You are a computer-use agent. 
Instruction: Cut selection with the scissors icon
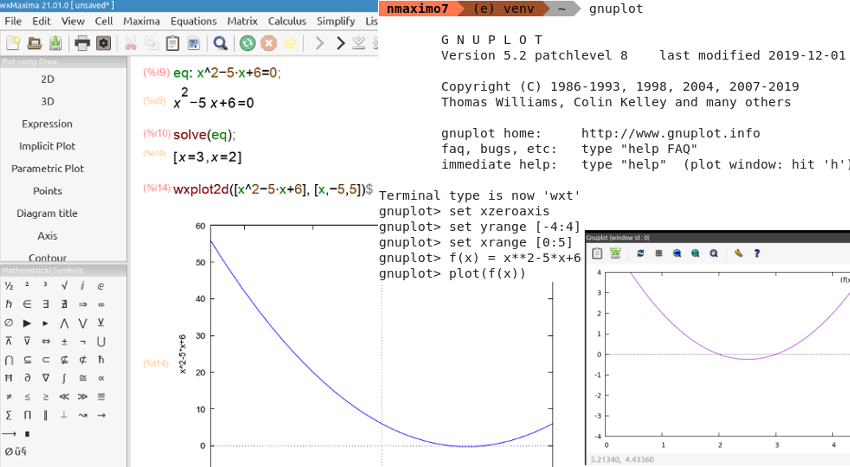[x=131, y=43]
